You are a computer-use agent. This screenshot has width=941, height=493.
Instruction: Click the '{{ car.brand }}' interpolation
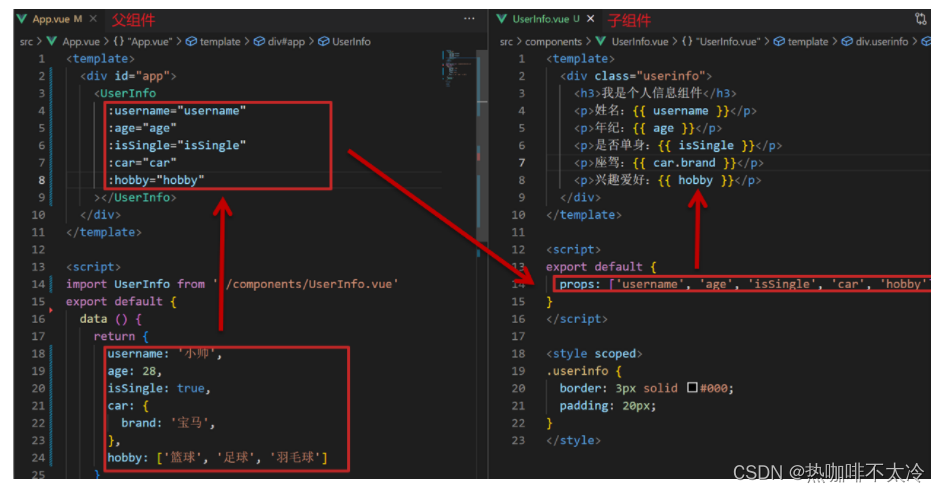tap(684, 163)
